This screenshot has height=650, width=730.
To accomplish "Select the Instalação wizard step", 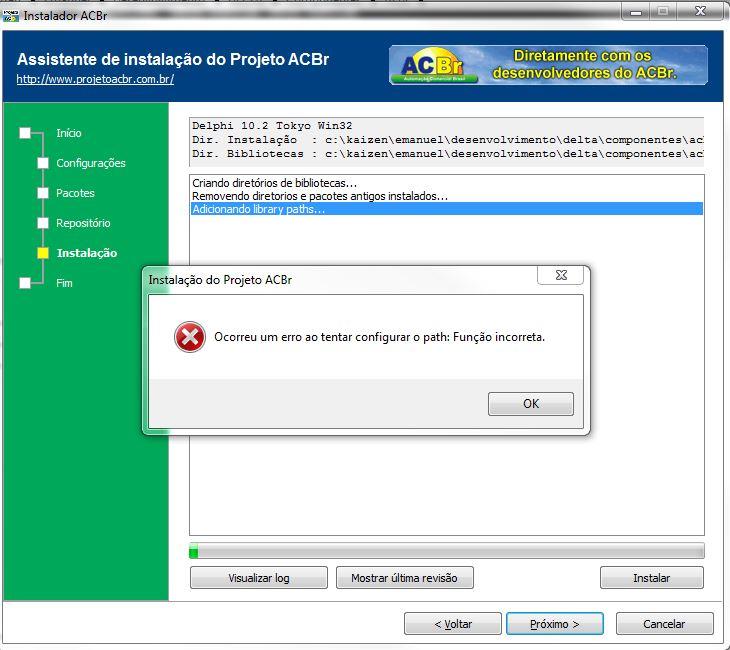I will coord(87,253).
